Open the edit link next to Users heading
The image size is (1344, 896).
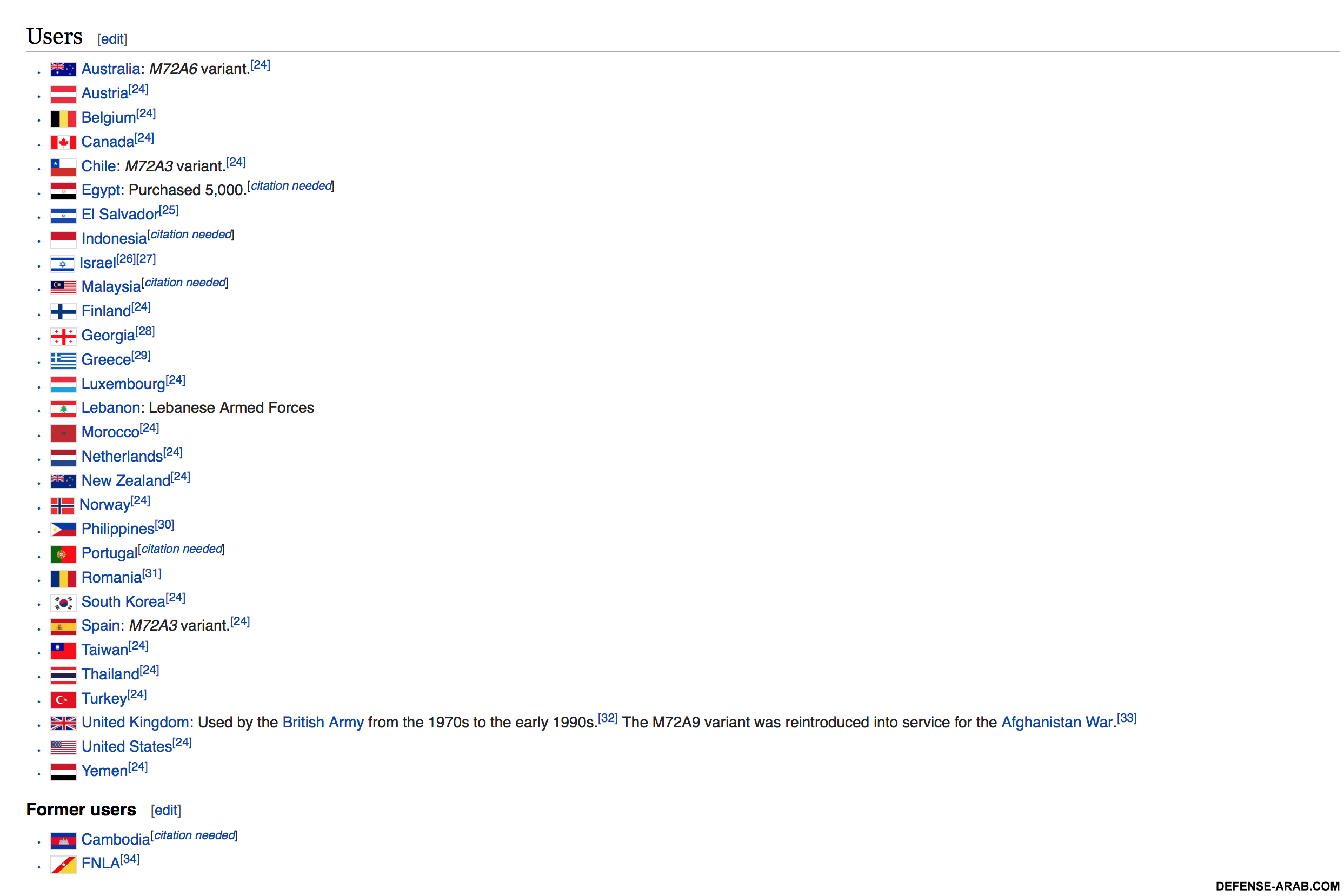pyautogui.click(x=112, y=39)
